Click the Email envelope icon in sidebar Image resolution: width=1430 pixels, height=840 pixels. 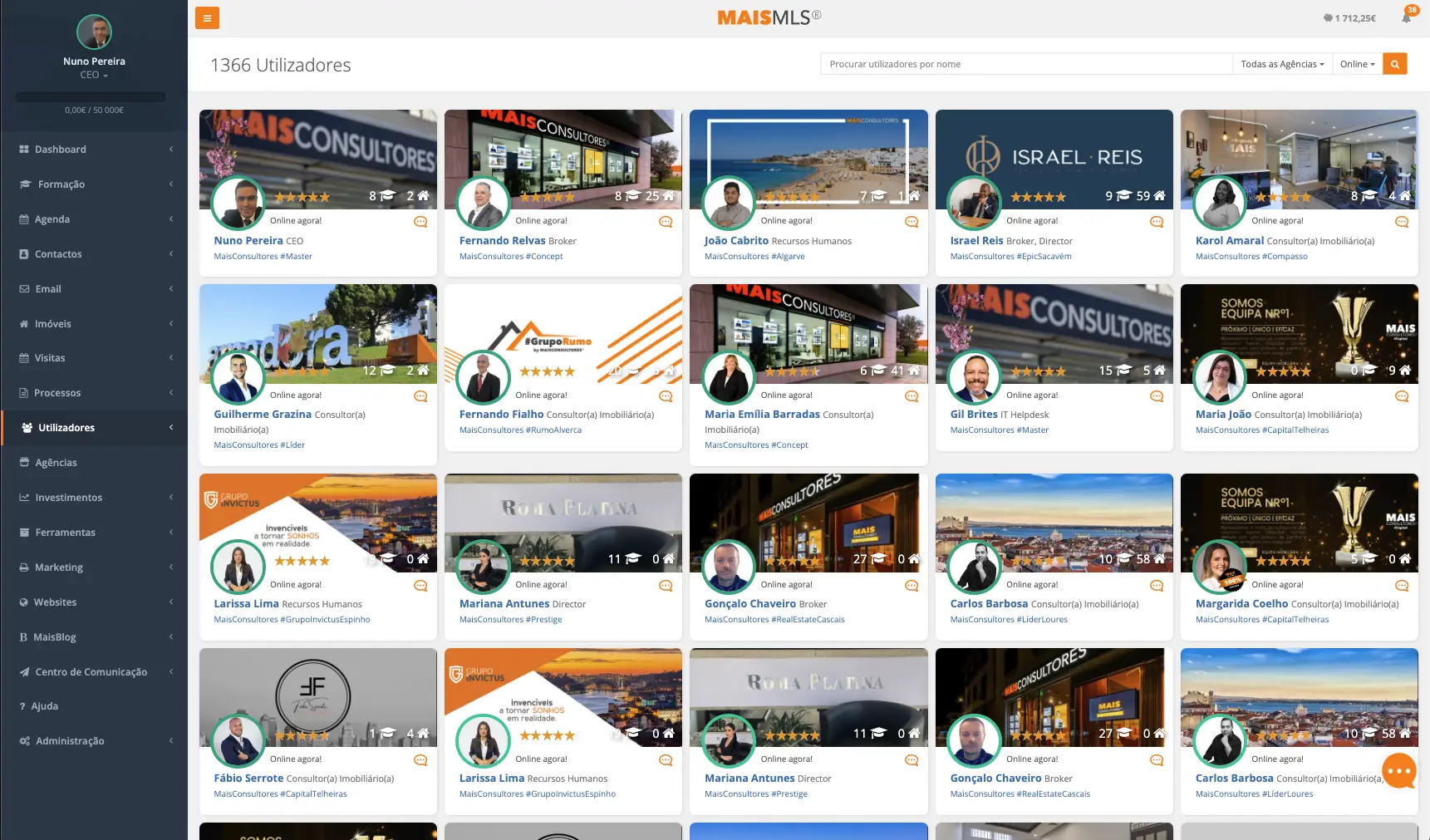24,288
